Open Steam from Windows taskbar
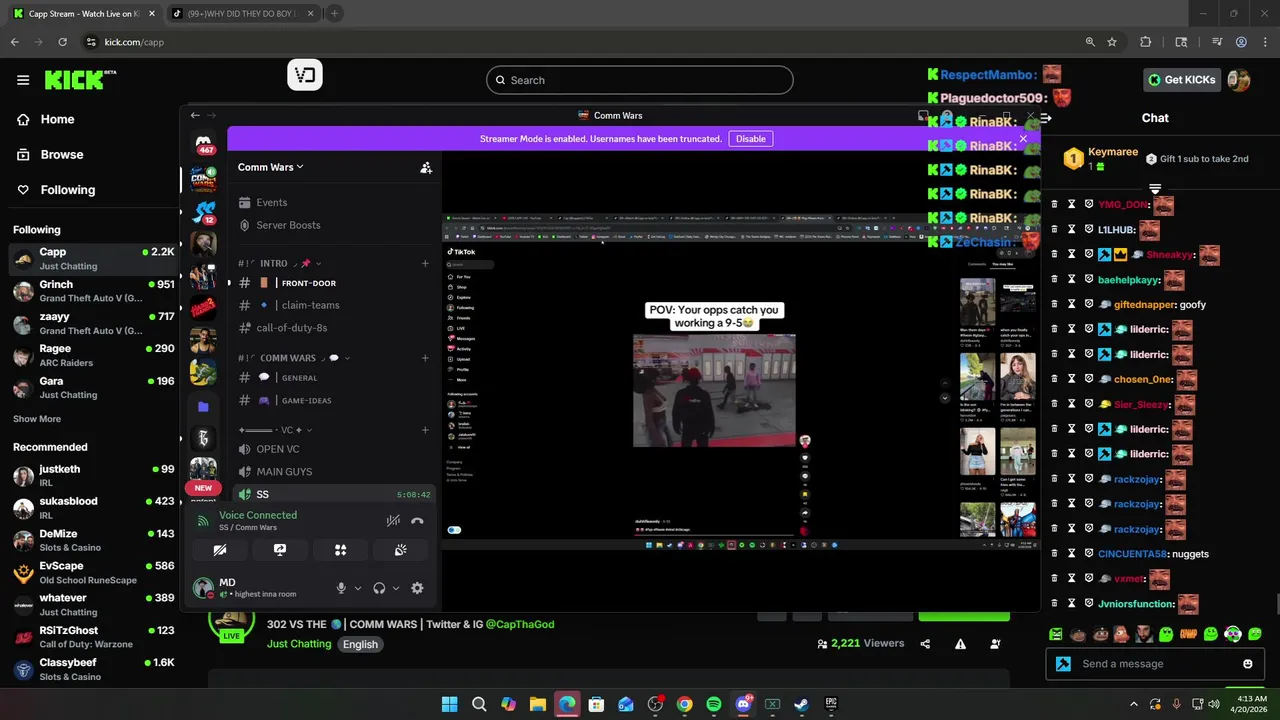The image size is (1280, 720). tap(801, 704)
